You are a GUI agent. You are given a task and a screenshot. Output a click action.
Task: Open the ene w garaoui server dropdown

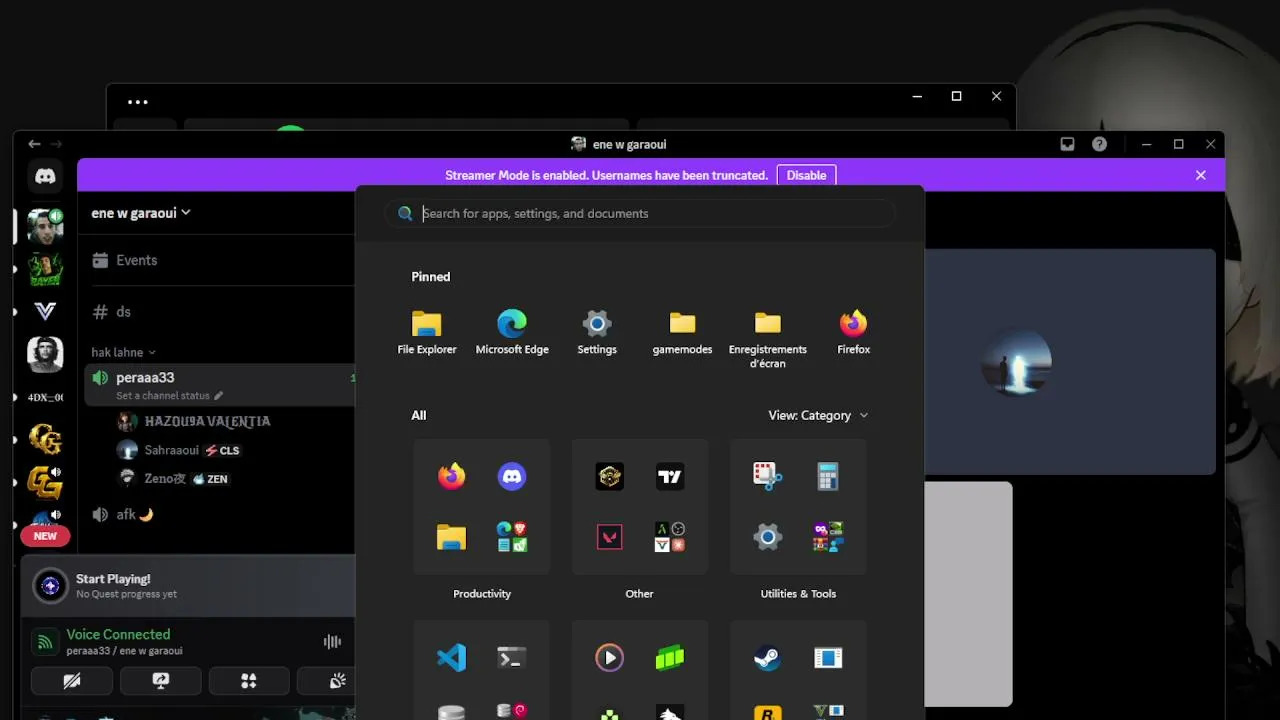click(x=141, y=213)
